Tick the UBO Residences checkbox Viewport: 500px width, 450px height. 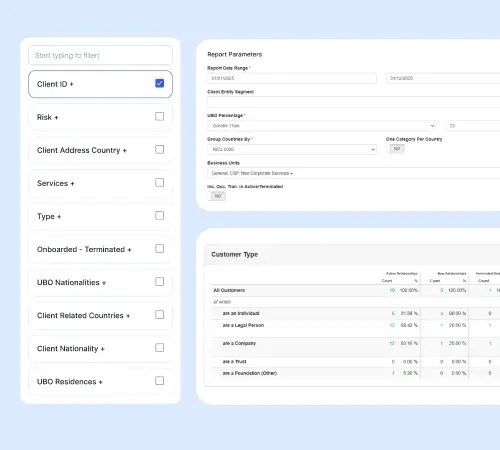pos(160,381)
